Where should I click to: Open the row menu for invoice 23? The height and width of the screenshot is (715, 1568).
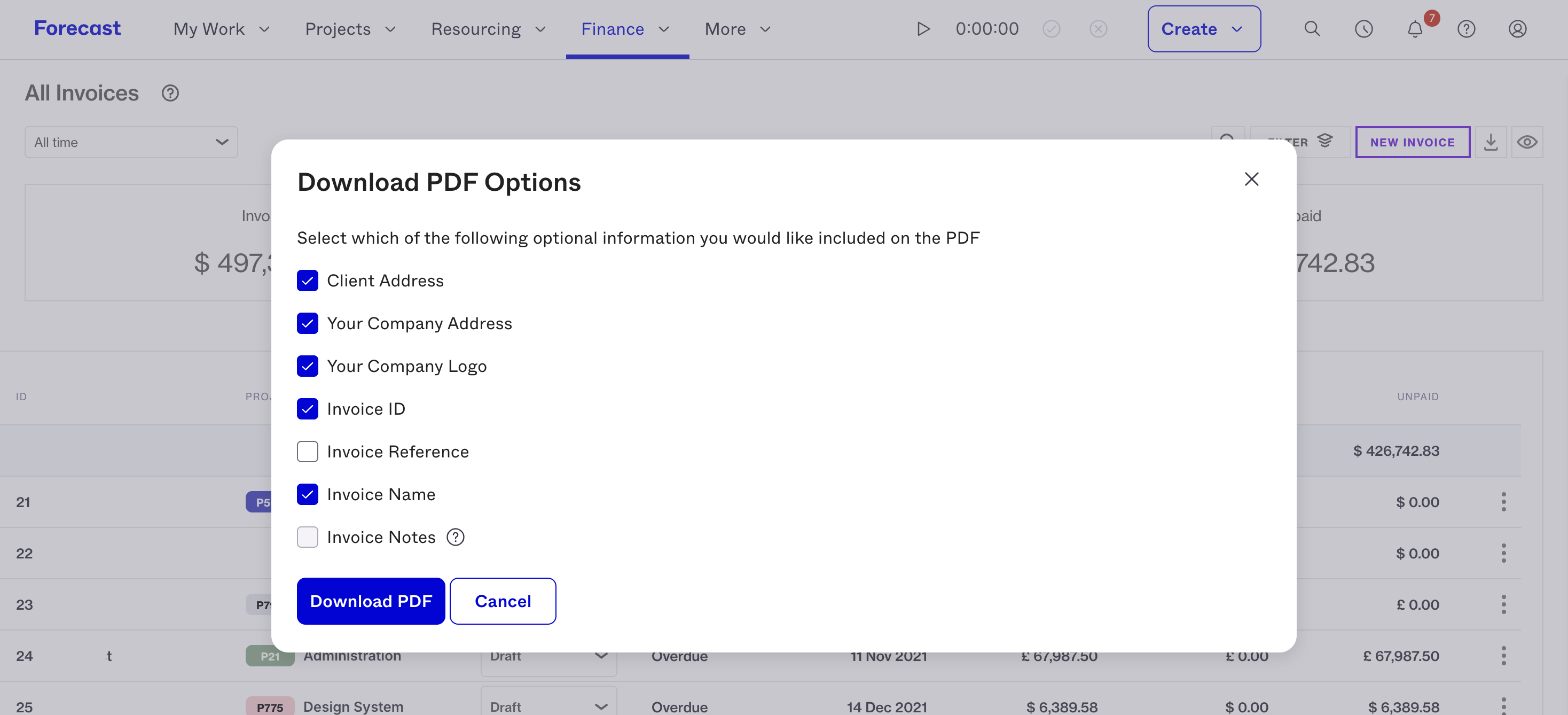pyautogui.click(x=1503, y=604)
